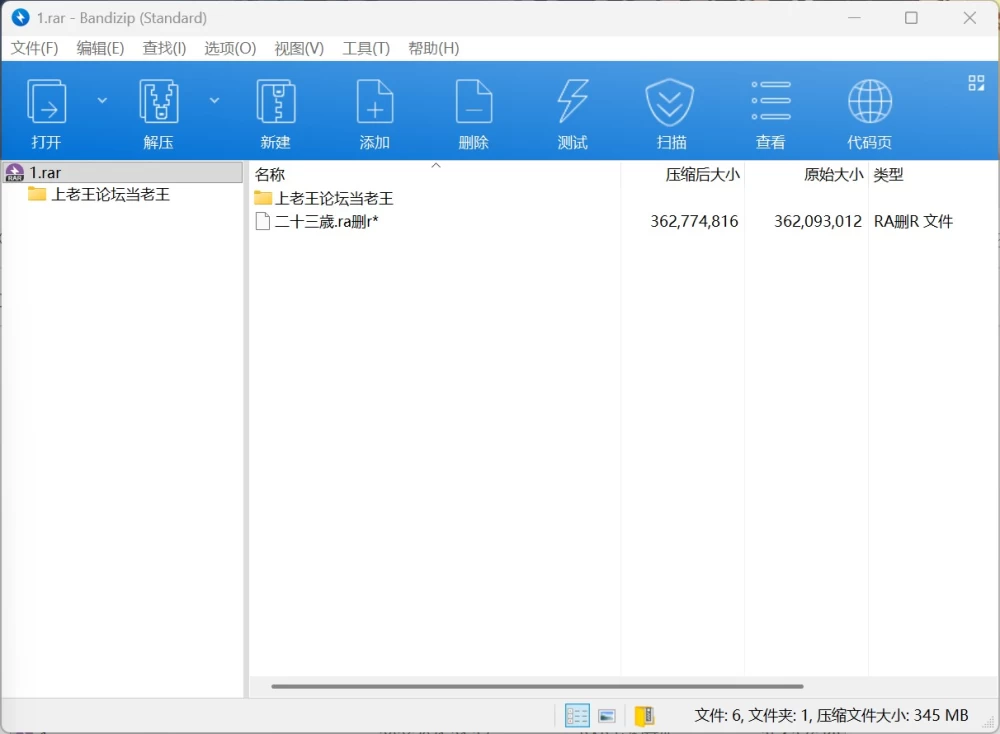
Task: Open the 帮助(H) menu
Action: point(434,48)
